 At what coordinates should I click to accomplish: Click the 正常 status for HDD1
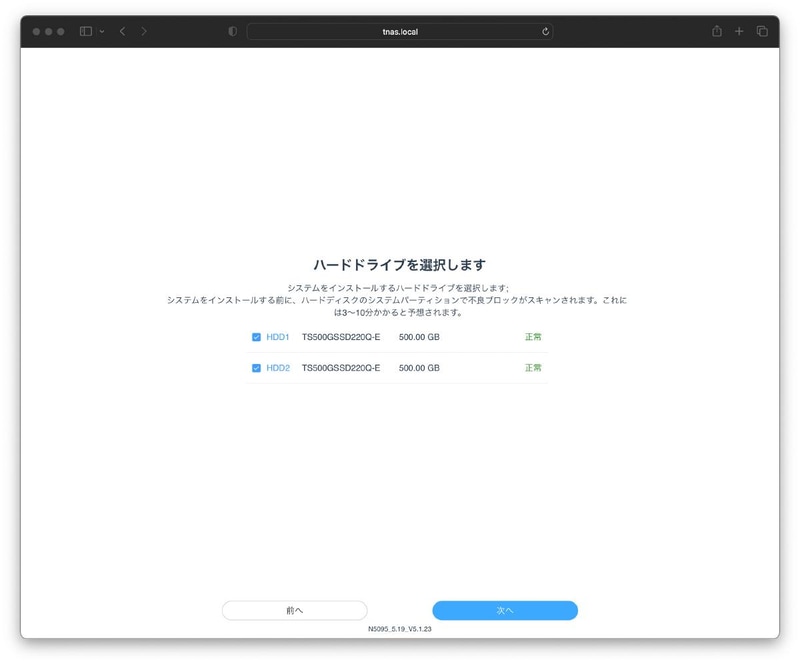[x=533, y=337]
